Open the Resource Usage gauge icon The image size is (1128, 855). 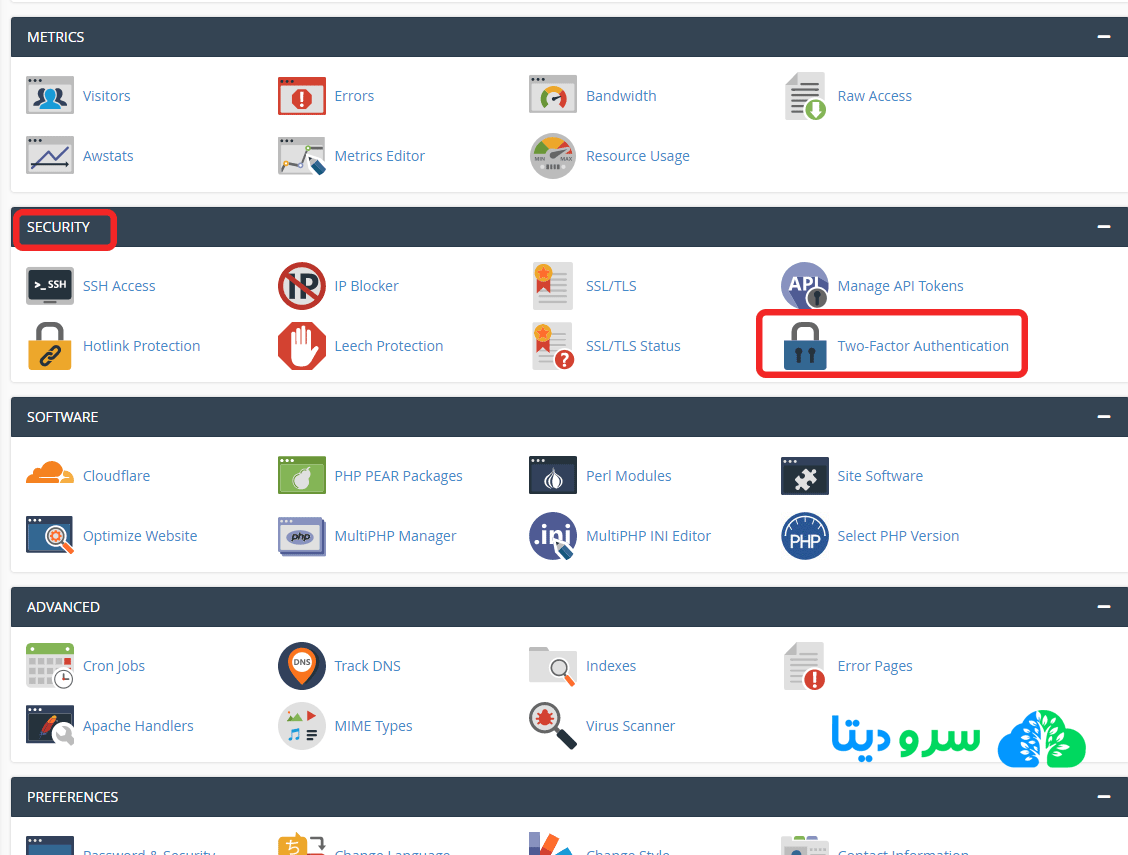[x=553, y=156]
